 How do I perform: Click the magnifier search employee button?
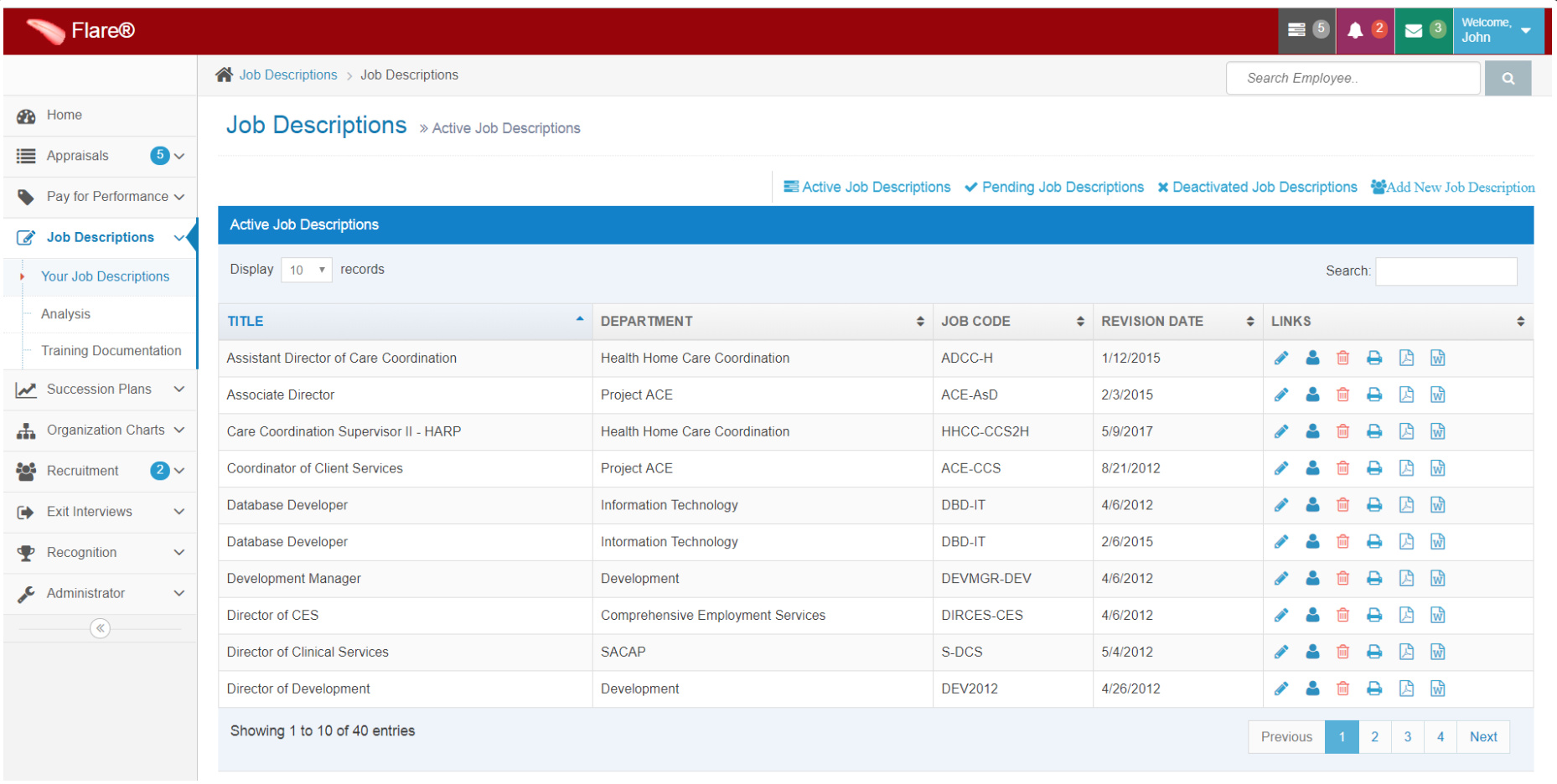point(1508,79)
